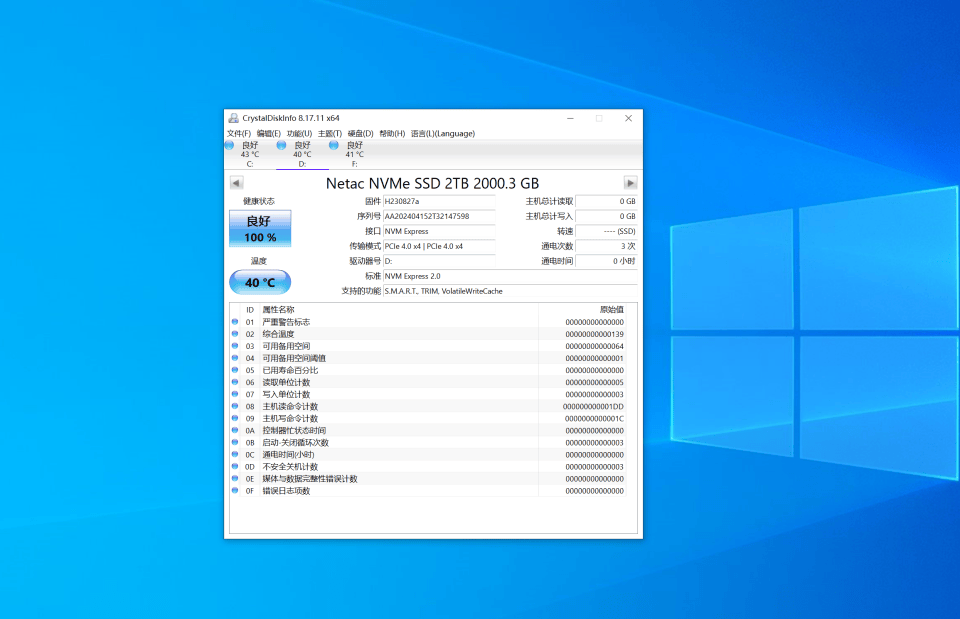Click the blue dot beside attribute 严重警告标志

236,322
